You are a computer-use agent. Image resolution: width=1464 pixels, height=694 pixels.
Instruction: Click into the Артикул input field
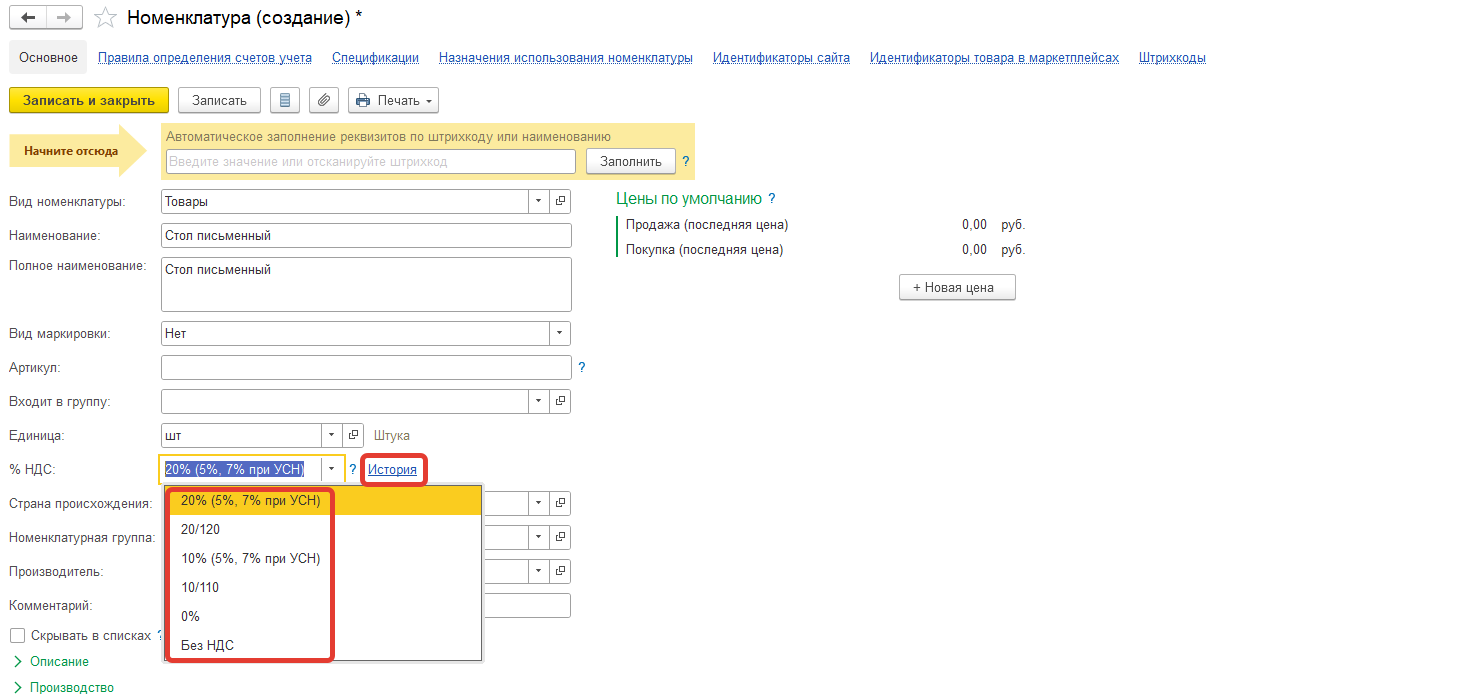click(365, 368)
